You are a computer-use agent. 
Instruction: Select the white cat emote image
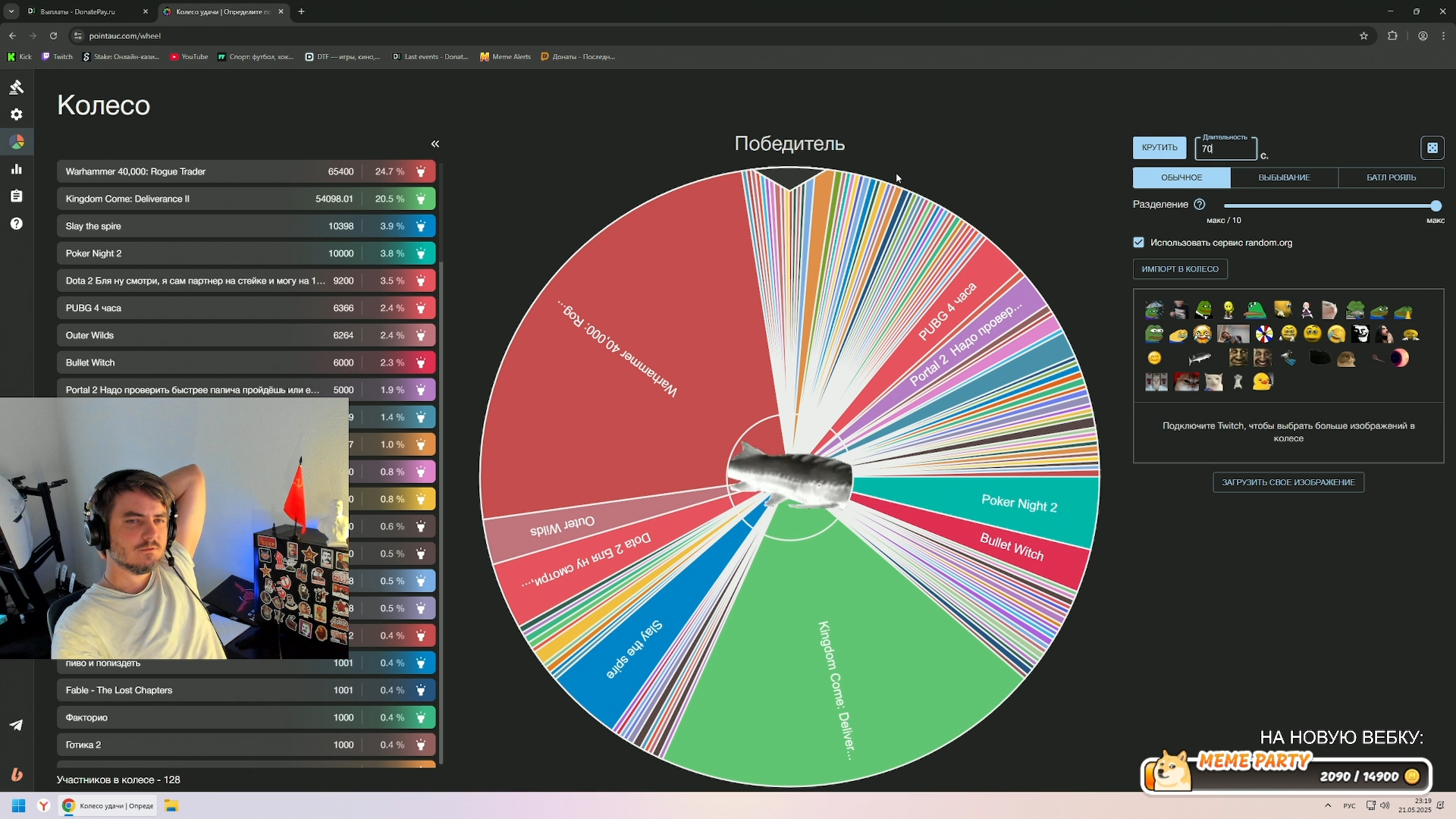pyautogui.click(x=1214, y=381)
